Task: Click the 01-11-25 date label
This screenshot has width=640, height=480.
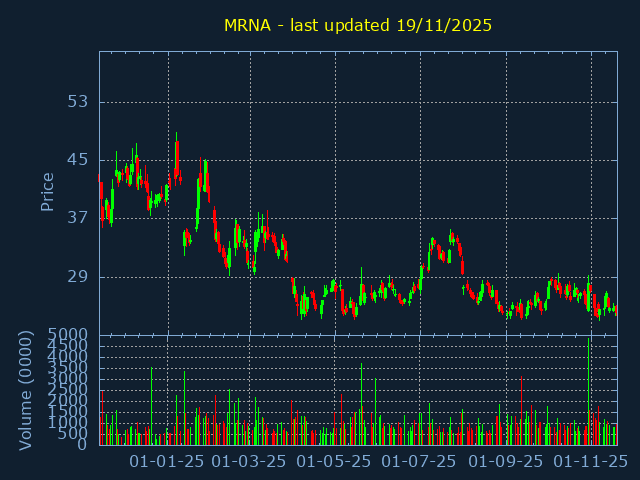Action: 591,462
